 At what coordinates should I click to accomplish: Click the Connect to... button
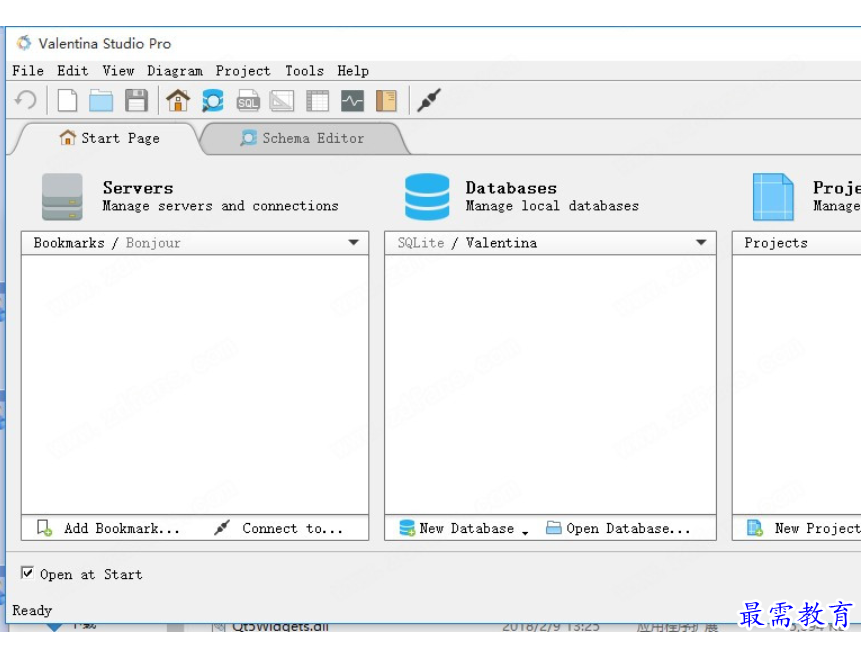tap(279, 528)
